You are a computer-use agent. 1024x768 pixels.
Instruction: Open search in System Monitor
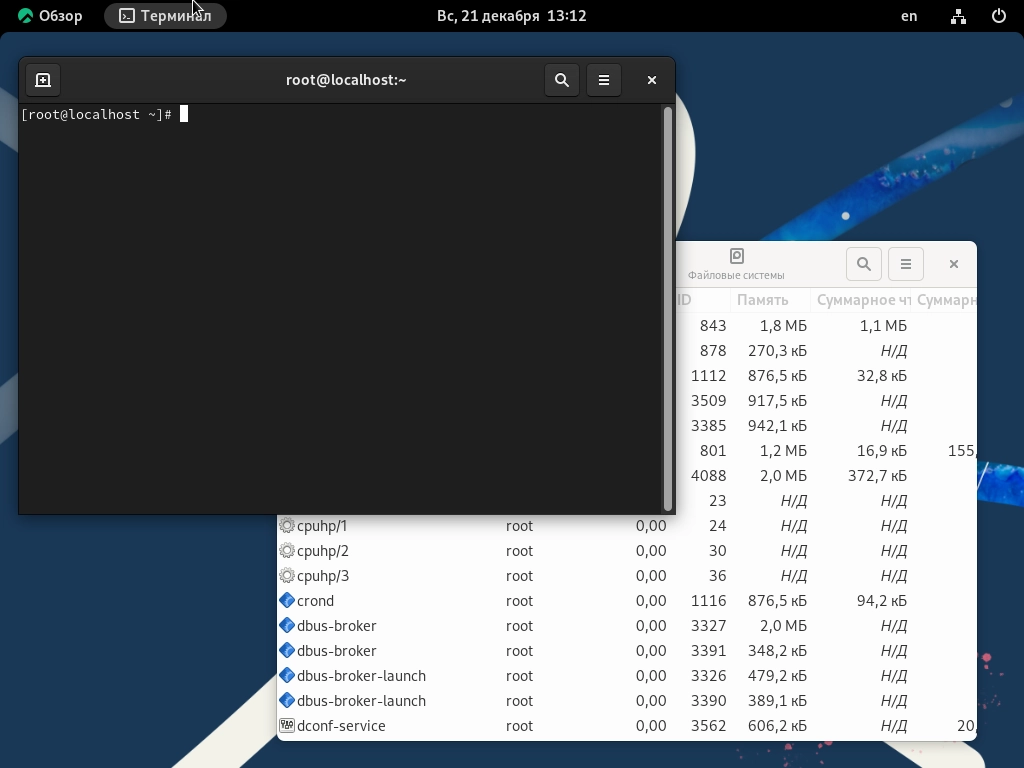[x=864, y=264]
